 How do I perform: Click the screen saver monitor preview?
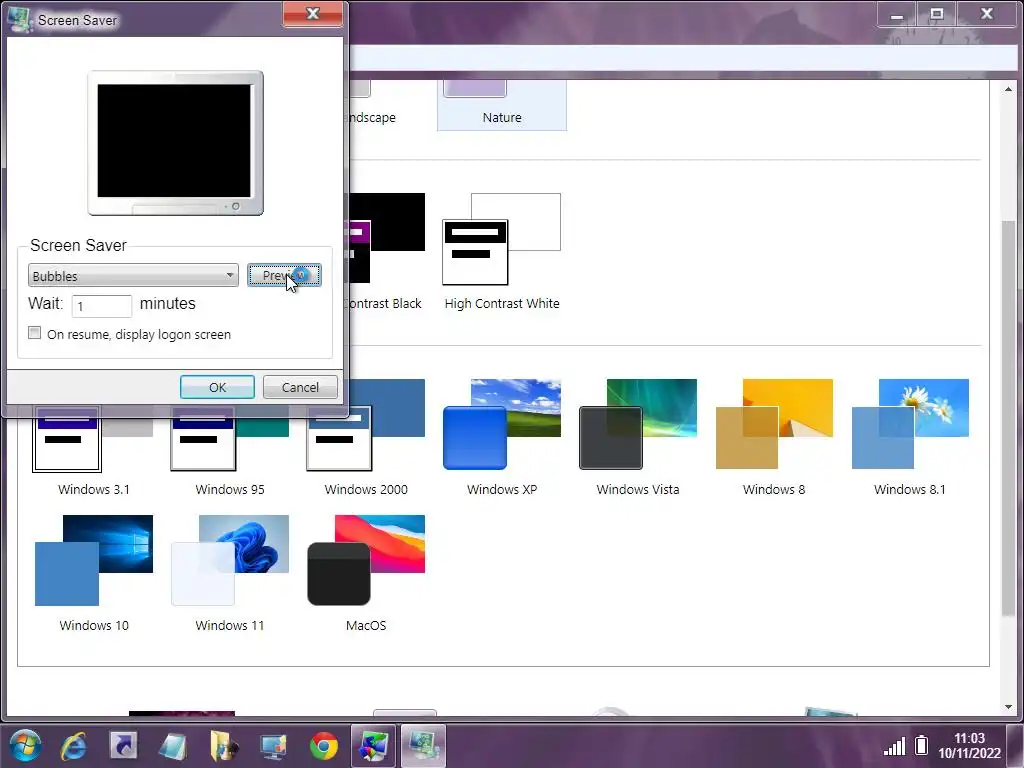click(x=176, y=143)
